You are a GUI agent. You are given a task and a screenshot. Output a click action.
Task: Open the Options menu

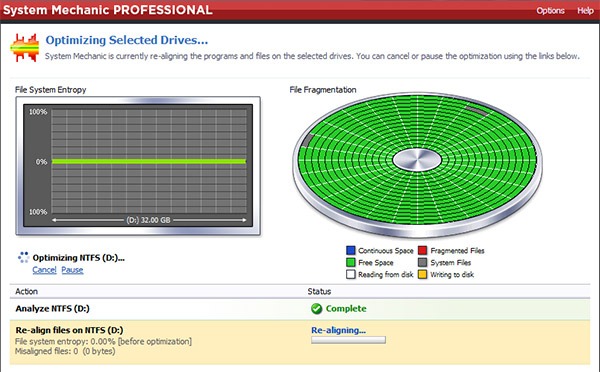550,10
